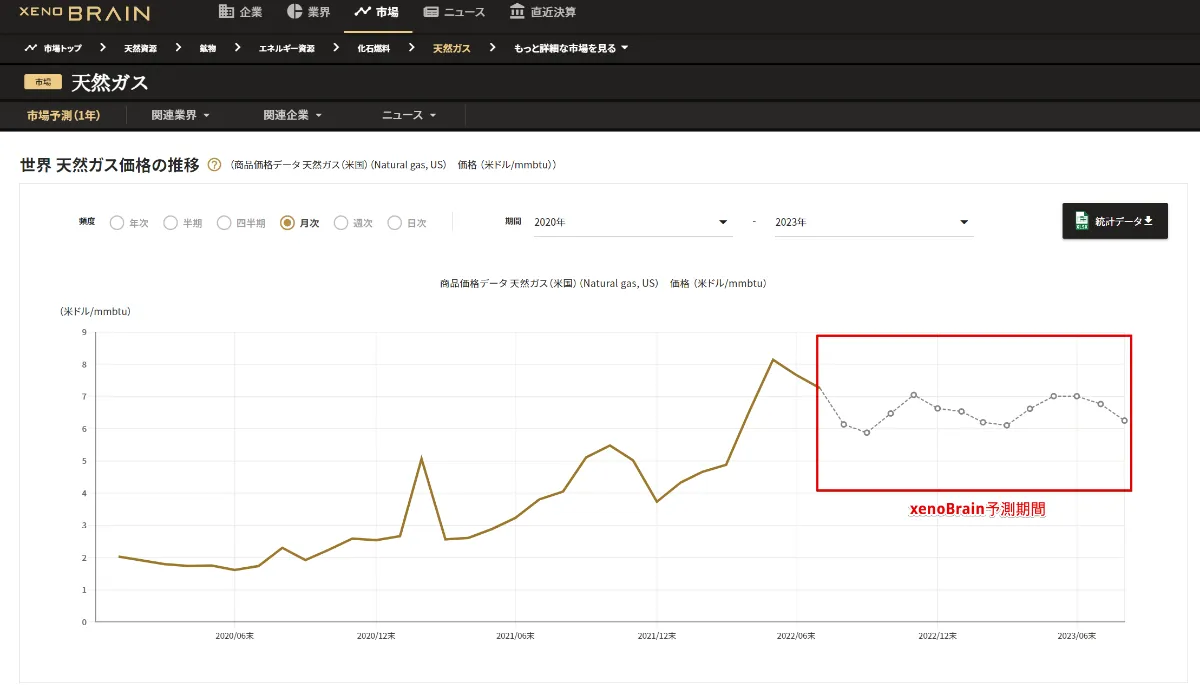1200x690 pixels.
Task: Click a forecast data point inside the red box
Action: (x=912, y=396)
